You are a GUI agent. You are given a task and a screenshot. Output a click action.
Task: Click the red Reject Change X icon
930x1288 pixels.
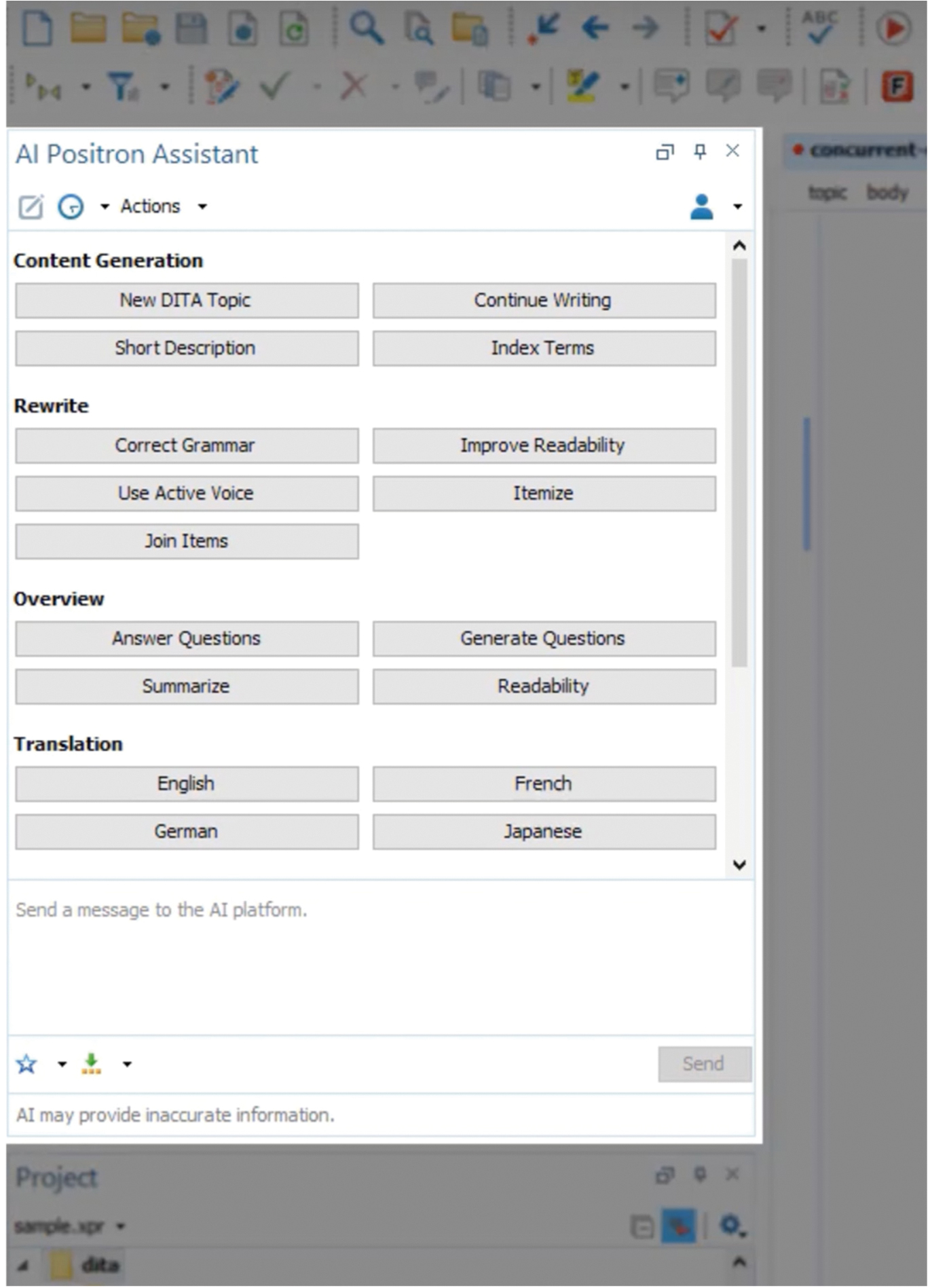[x=354, y=86]
